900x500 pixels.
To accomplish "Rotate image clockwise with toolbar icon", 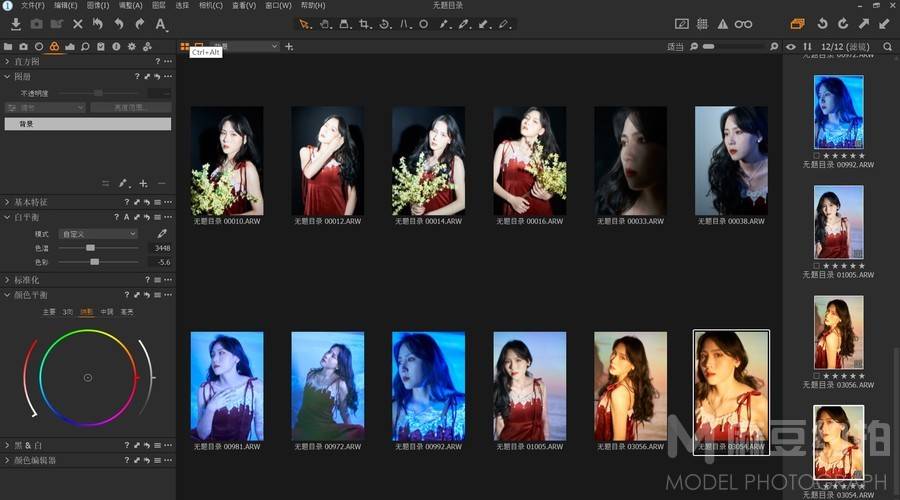I will 843,24.
